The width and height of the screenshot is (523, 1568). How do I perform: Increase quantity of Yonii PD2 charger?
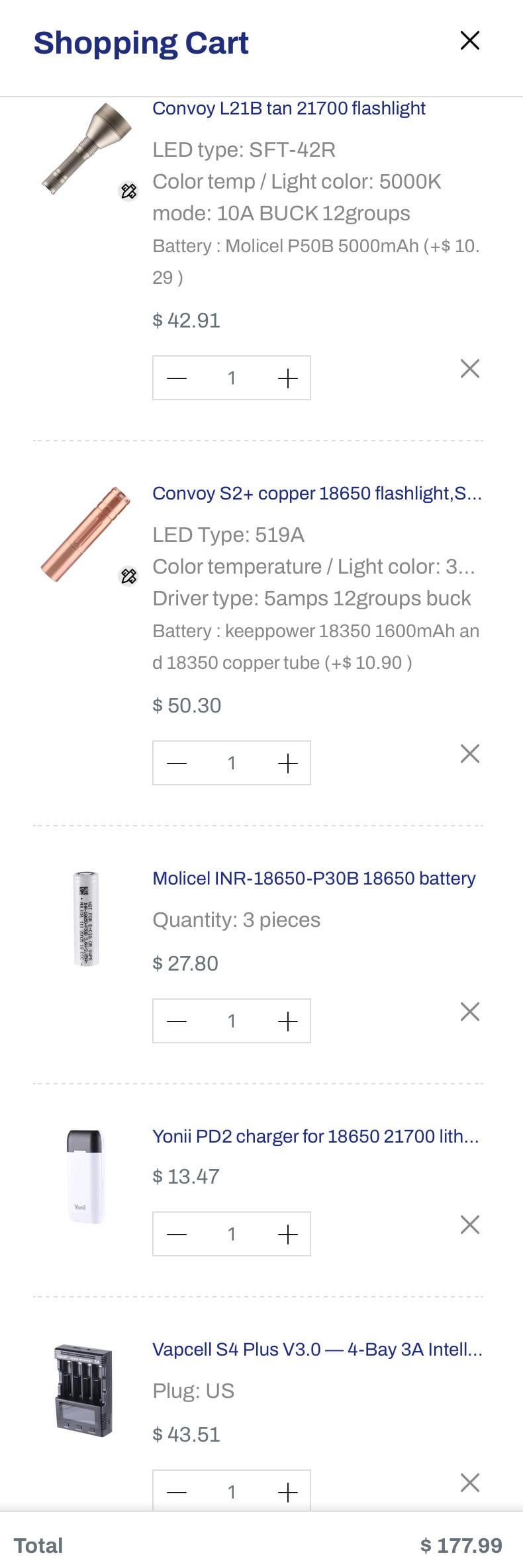pyautogui.click(x=287, y=1235)
